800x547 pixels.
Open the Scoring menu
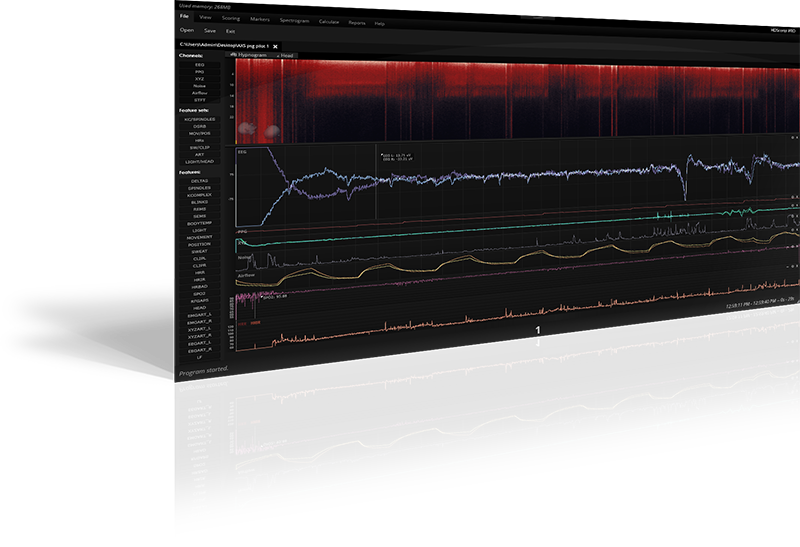coord(231,19)
